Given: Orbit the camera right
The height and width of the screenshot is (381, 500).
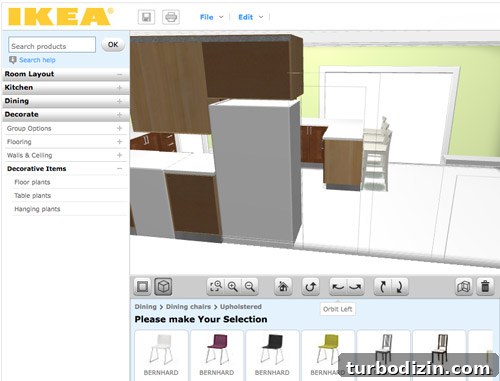Looking at the screenshot, I should click(x=355, y=286).
